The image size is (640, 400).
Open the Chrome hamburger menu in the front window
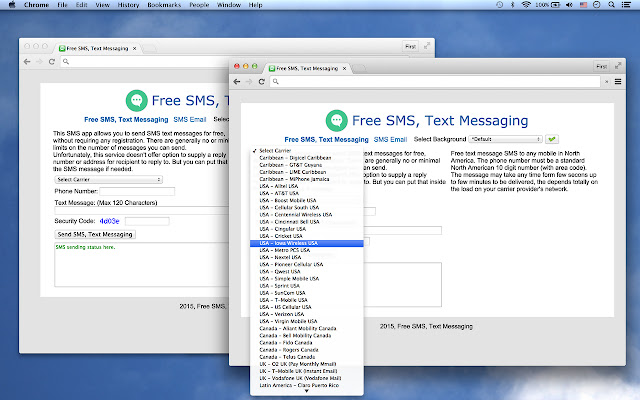pos(618,82)
